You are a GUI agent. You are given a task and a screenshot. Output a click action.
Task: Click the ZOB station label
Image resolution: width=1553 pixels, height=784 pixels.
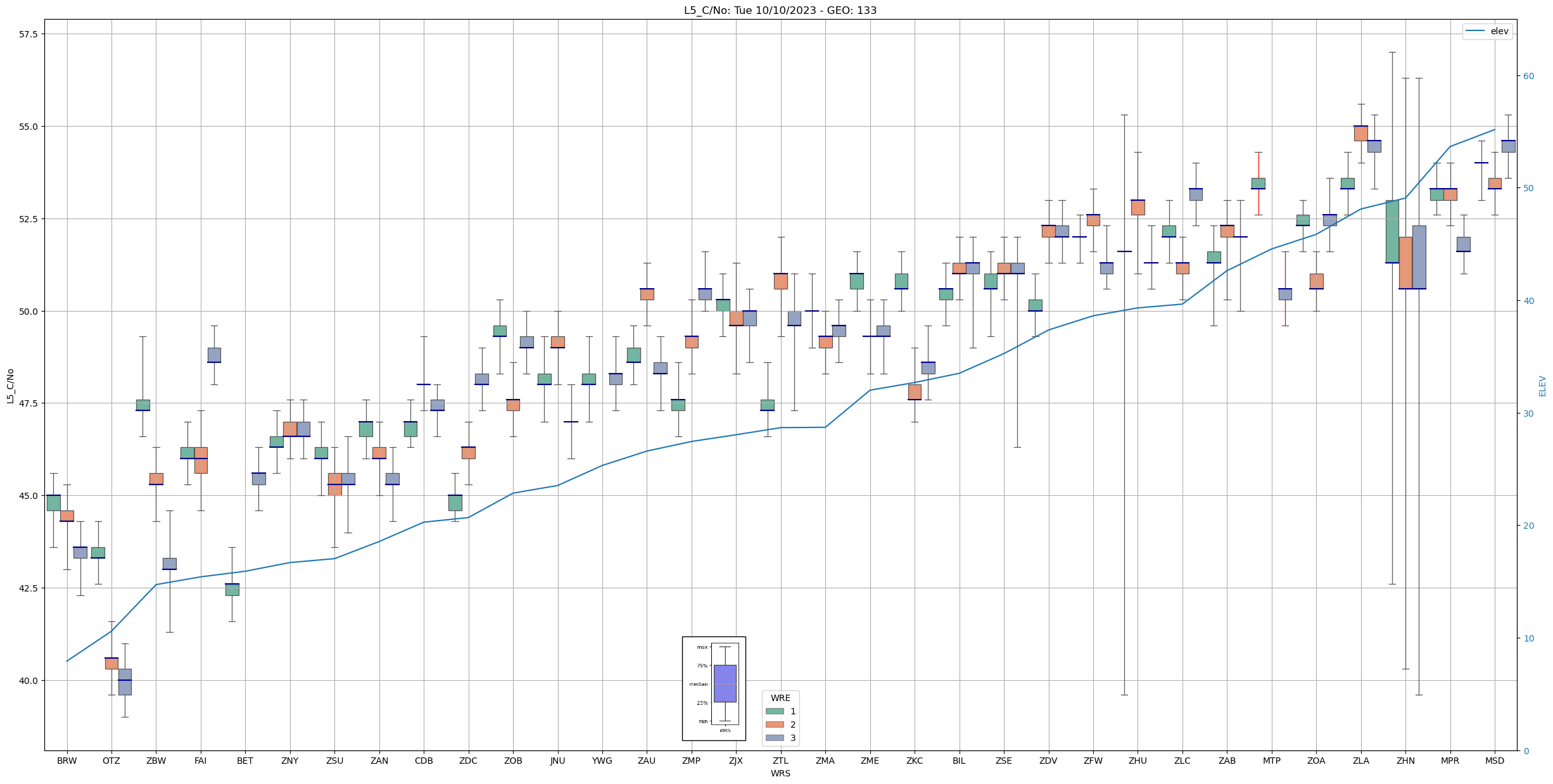(x=513, y=761)
